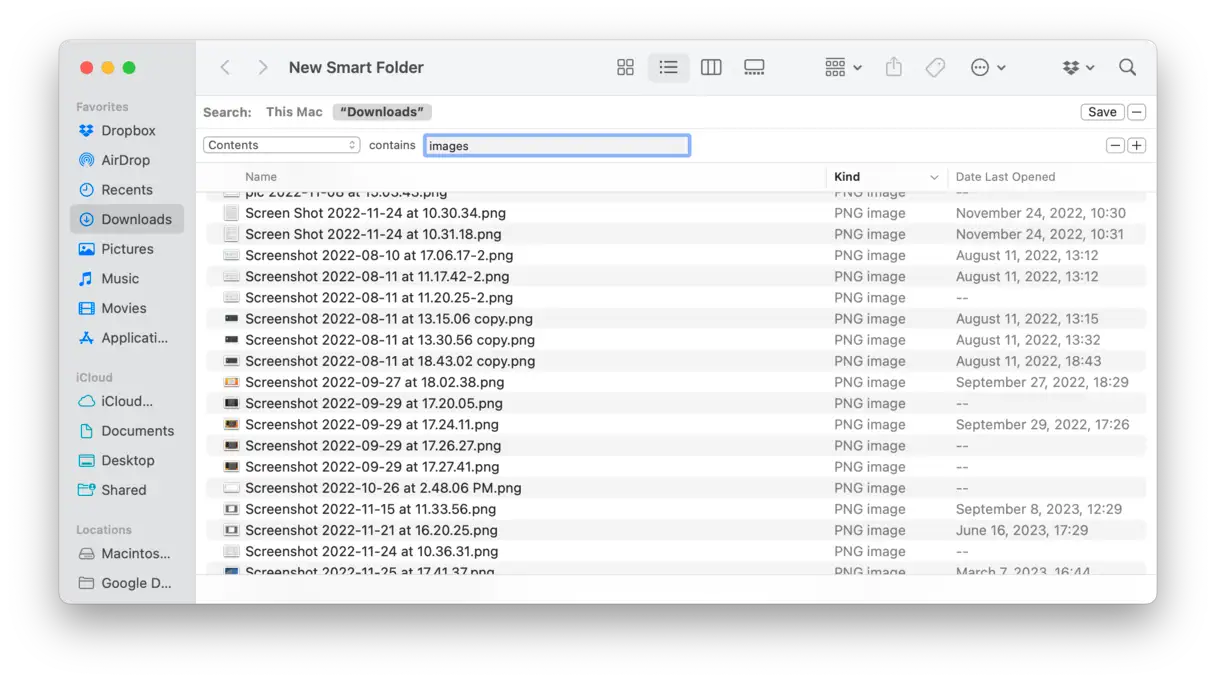Expand the Group By dropdown
1216x682 pixels.
click(843, 67)
